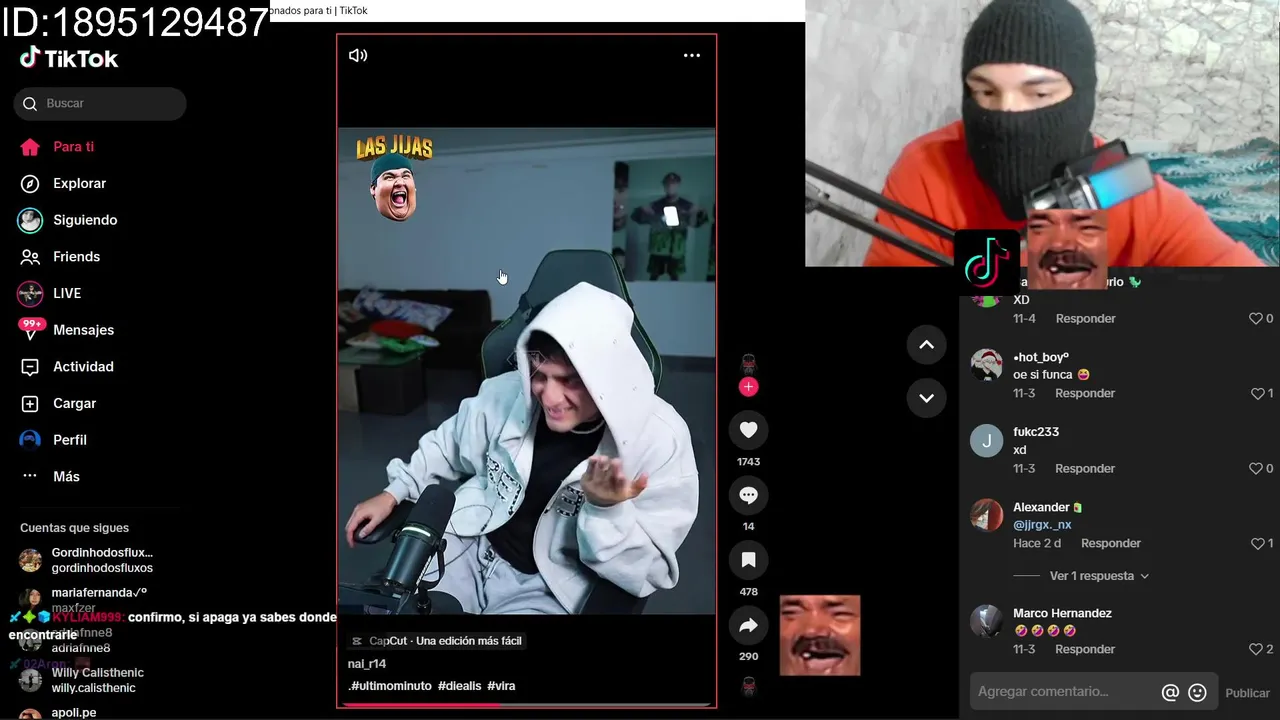The height and width of the screenshot is (720, 1280).
Task: Open Cargar upload page
Action: click(74, 404)
